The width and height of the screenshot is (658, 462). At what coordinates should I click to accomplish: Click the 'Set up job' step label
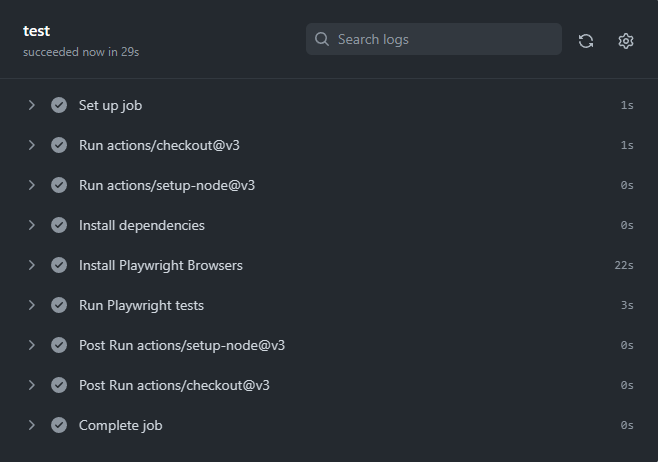[x=110, y=105]
